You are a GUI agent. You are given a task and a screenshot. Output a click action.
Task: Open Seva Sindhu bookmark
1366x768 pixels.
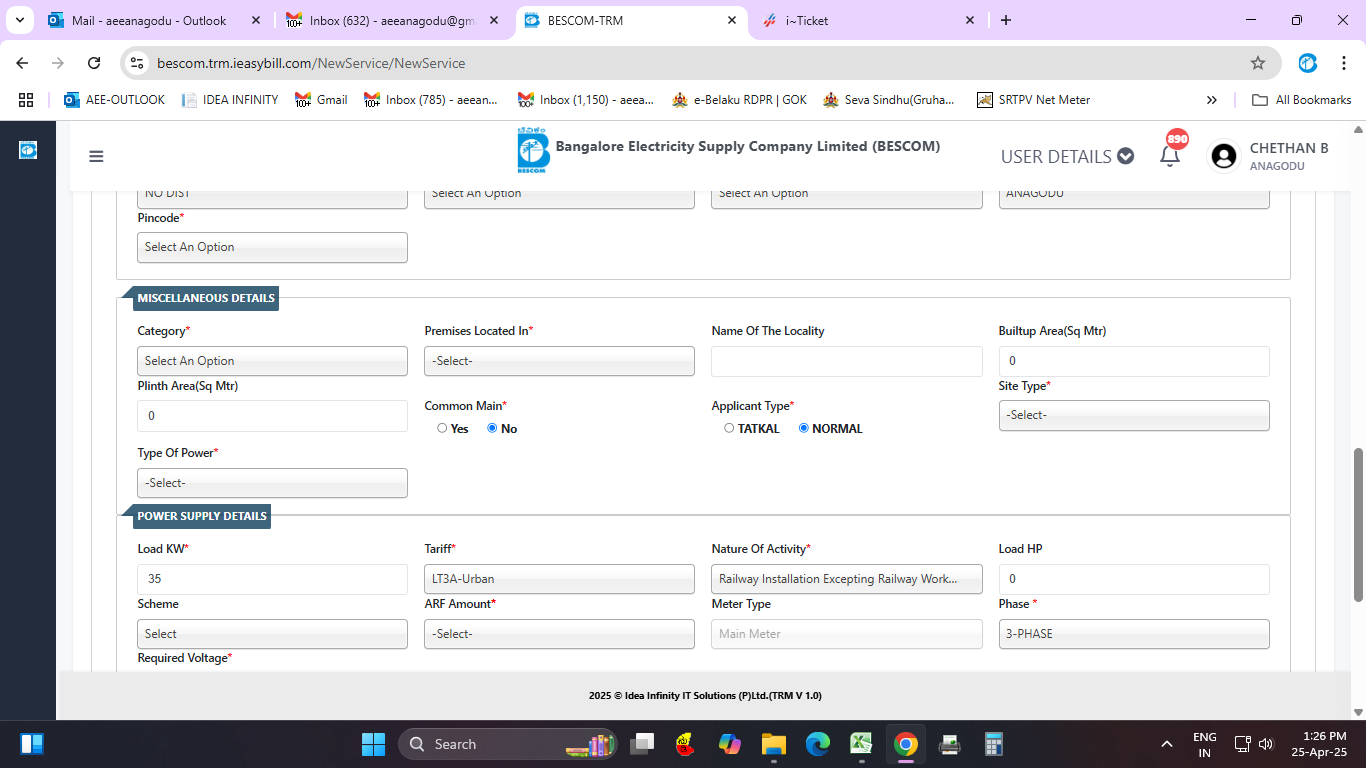889,100
